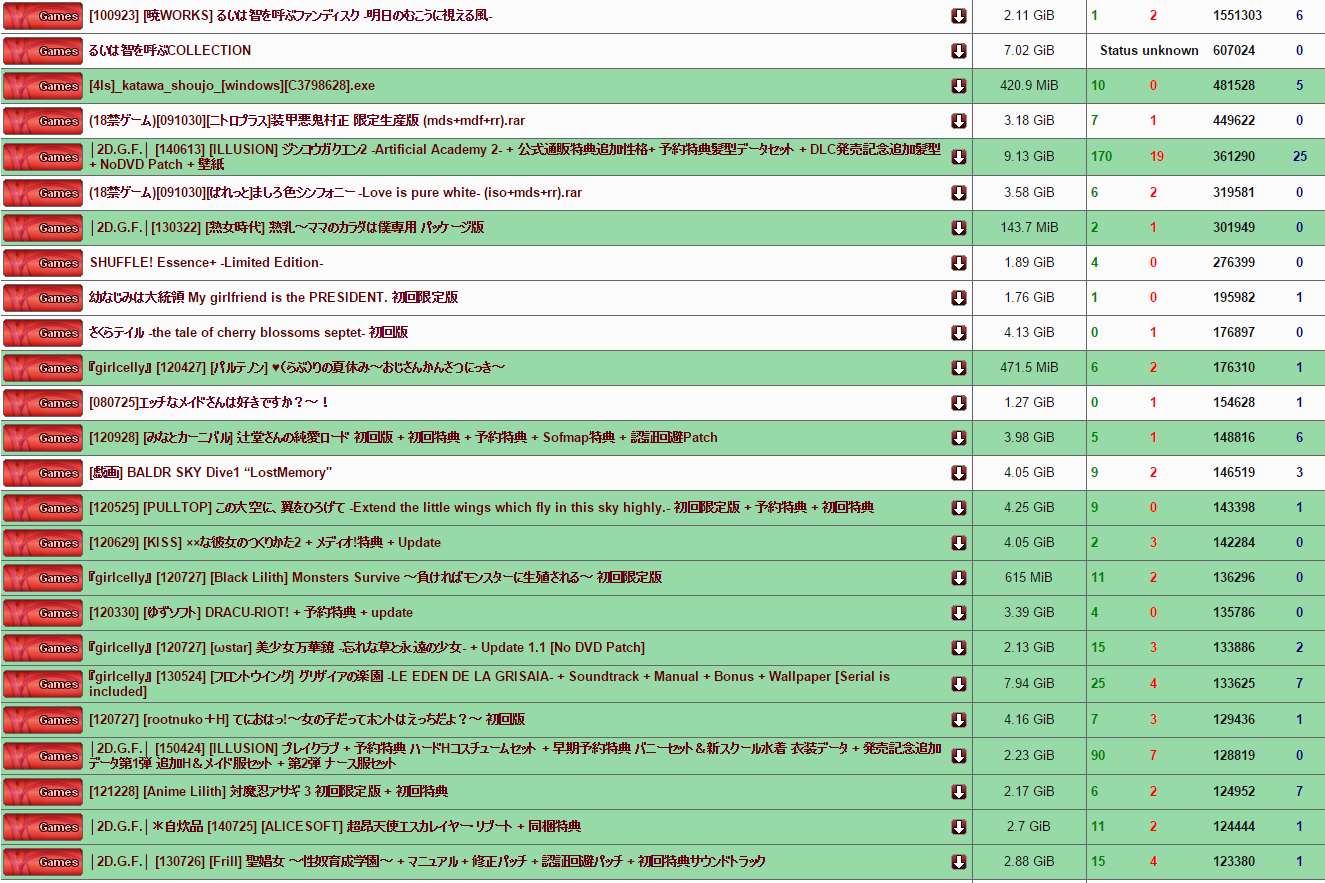Click download arrow on the 7.02 GiB COLLECTION row

(x=959, y=51)
